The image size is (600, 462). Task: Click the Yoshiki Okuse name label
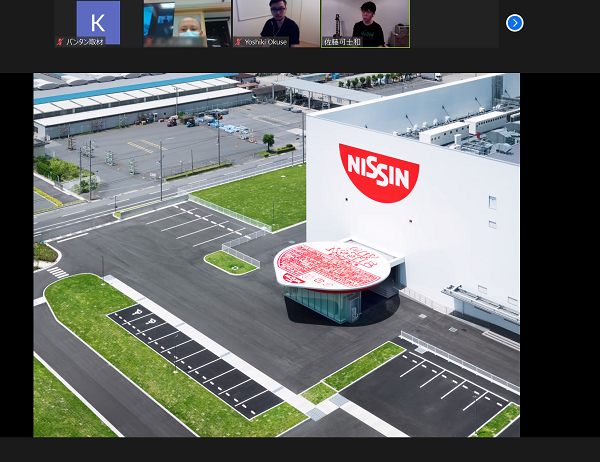coord(265,42)
